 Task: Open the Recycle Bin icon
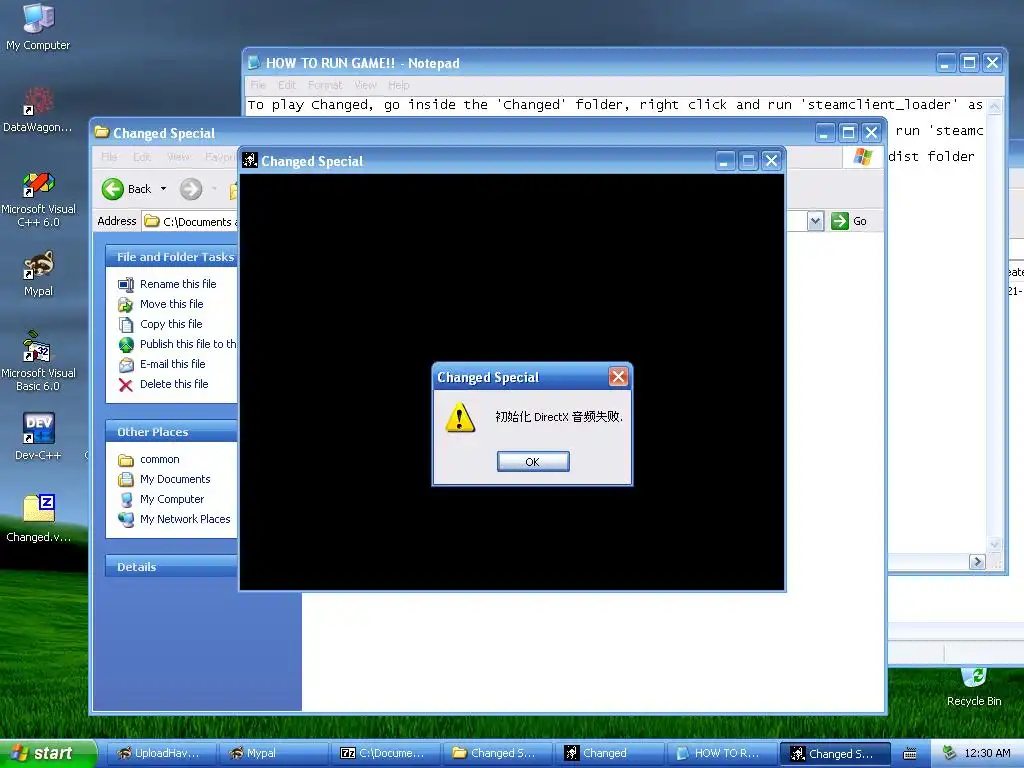[974, 688]
